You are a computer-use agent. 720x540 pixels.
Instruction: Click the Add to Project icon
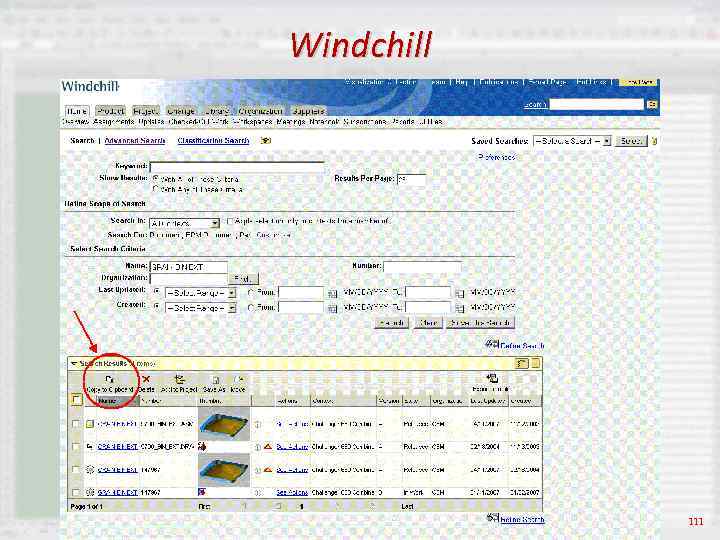click(x=180, y=379)
